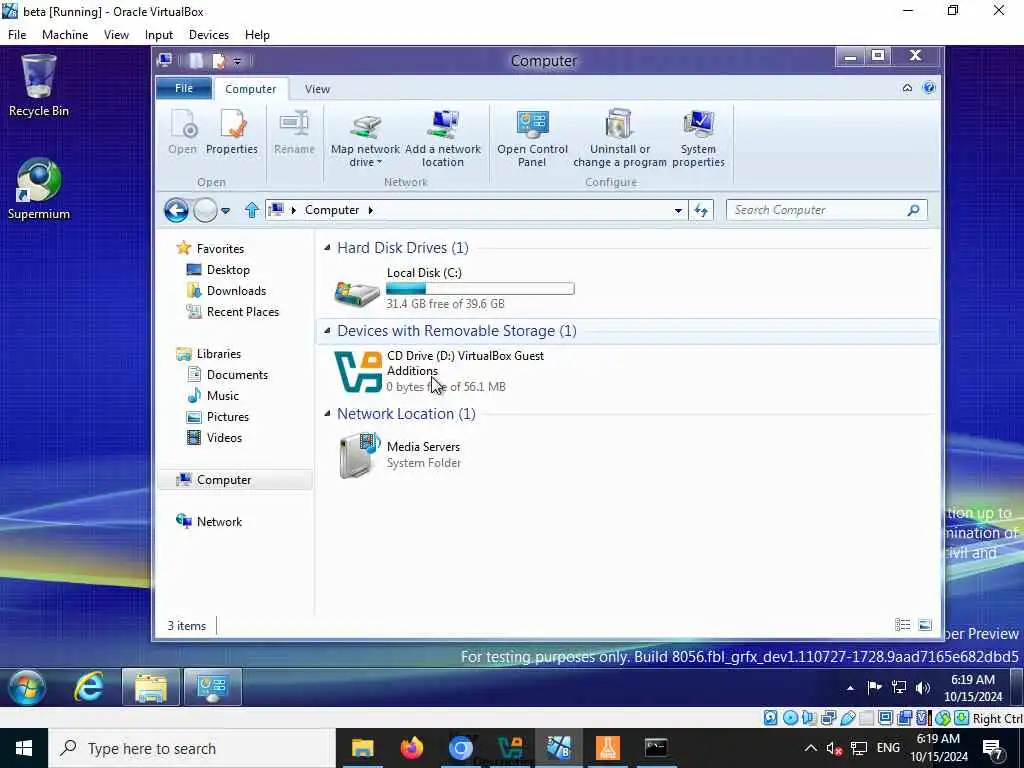
Task: Launch Internet Explorer from guest taskbar
Action: 88,687
